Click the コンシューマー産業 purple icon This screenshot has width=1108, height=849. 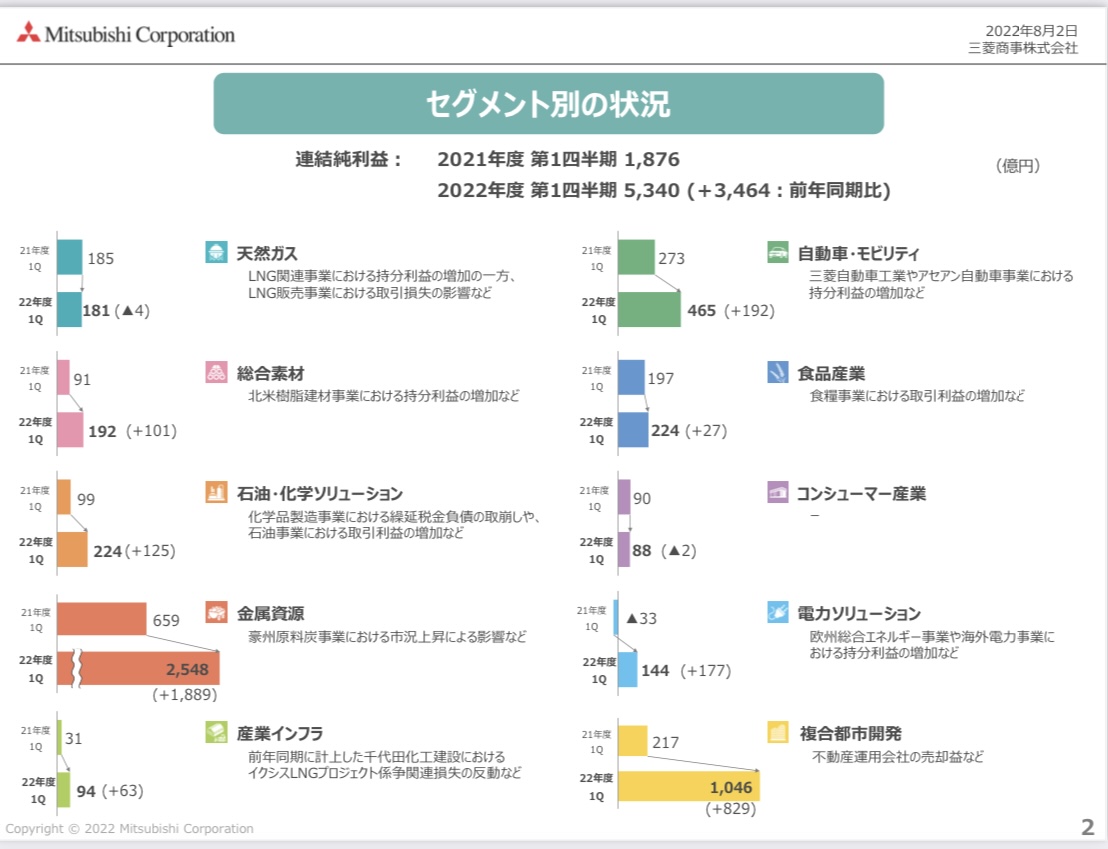778,493
